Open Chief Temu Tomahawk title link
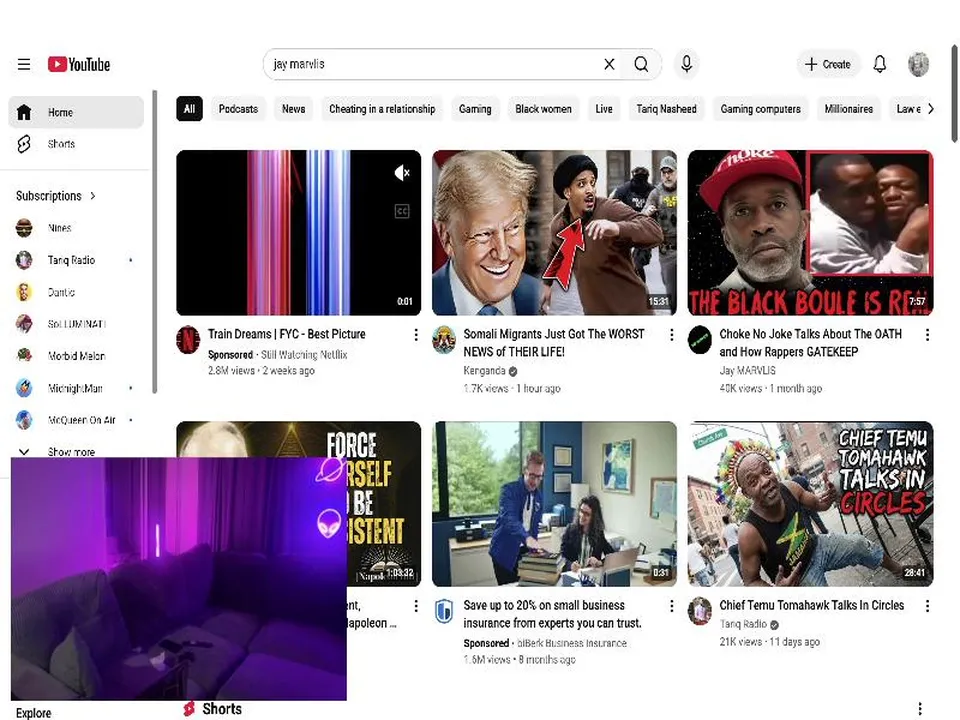 coord(812,606)
